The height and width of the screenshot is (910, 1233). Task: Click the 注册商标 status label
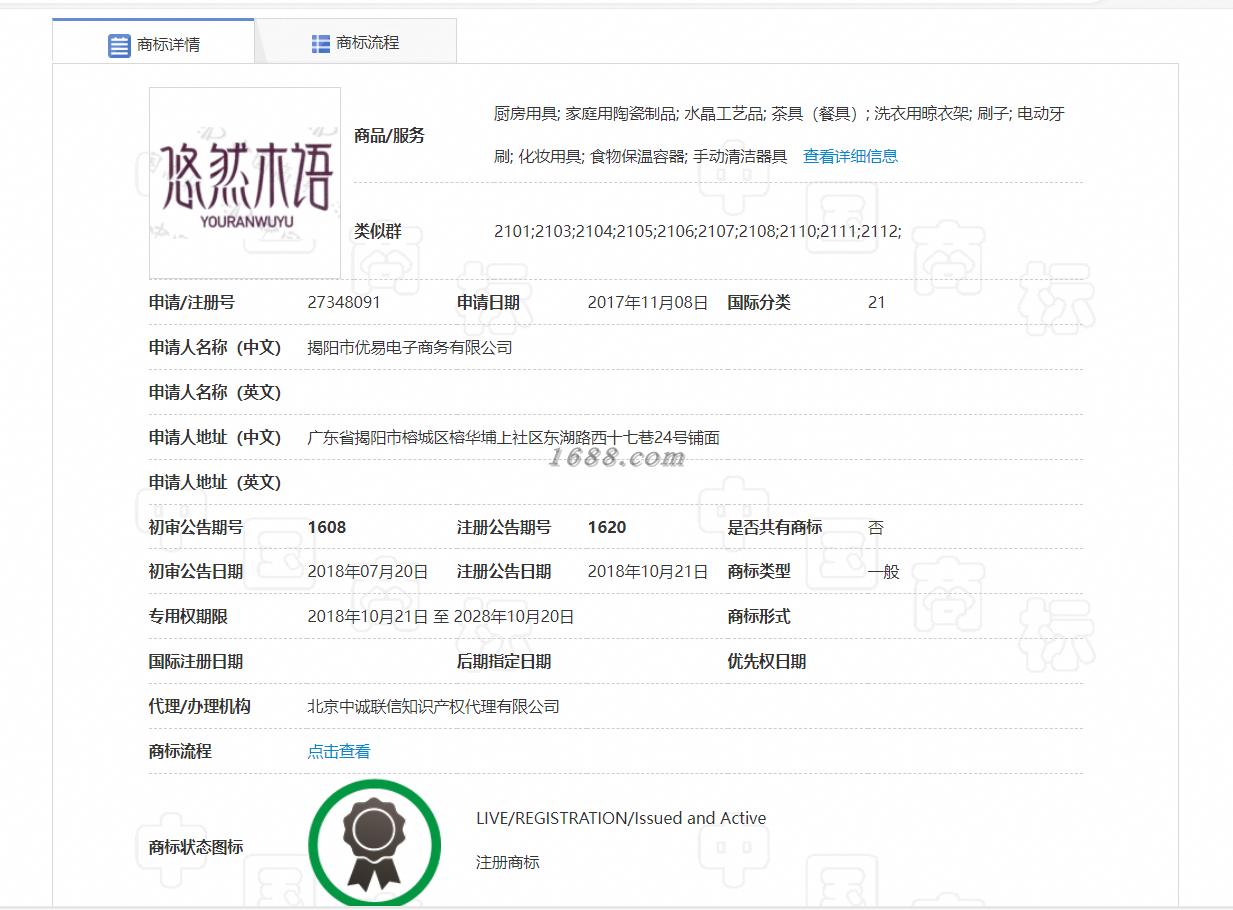pos(508,862)
